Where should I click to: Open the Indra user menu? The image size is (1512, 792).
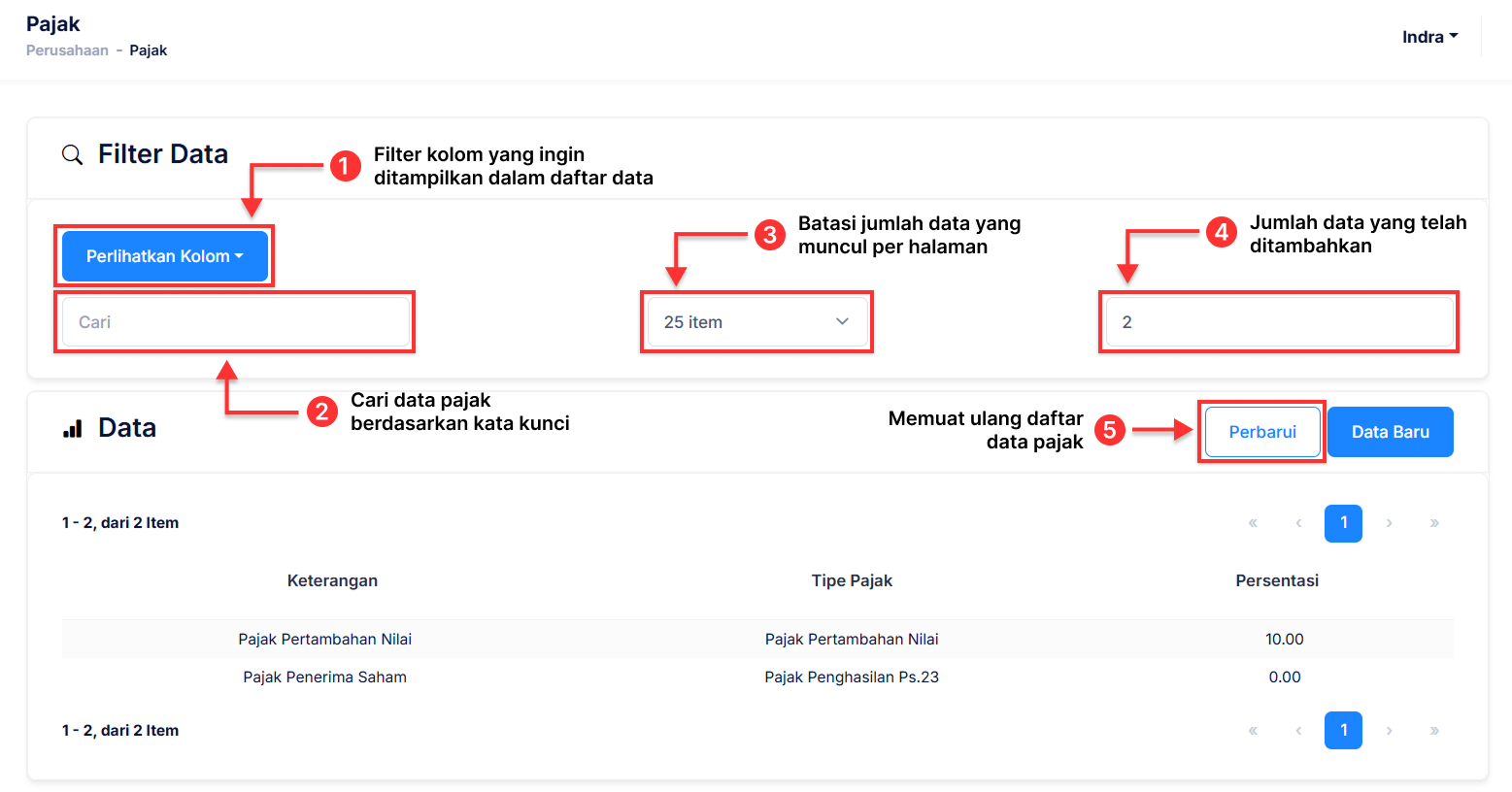pos(1429,37)
